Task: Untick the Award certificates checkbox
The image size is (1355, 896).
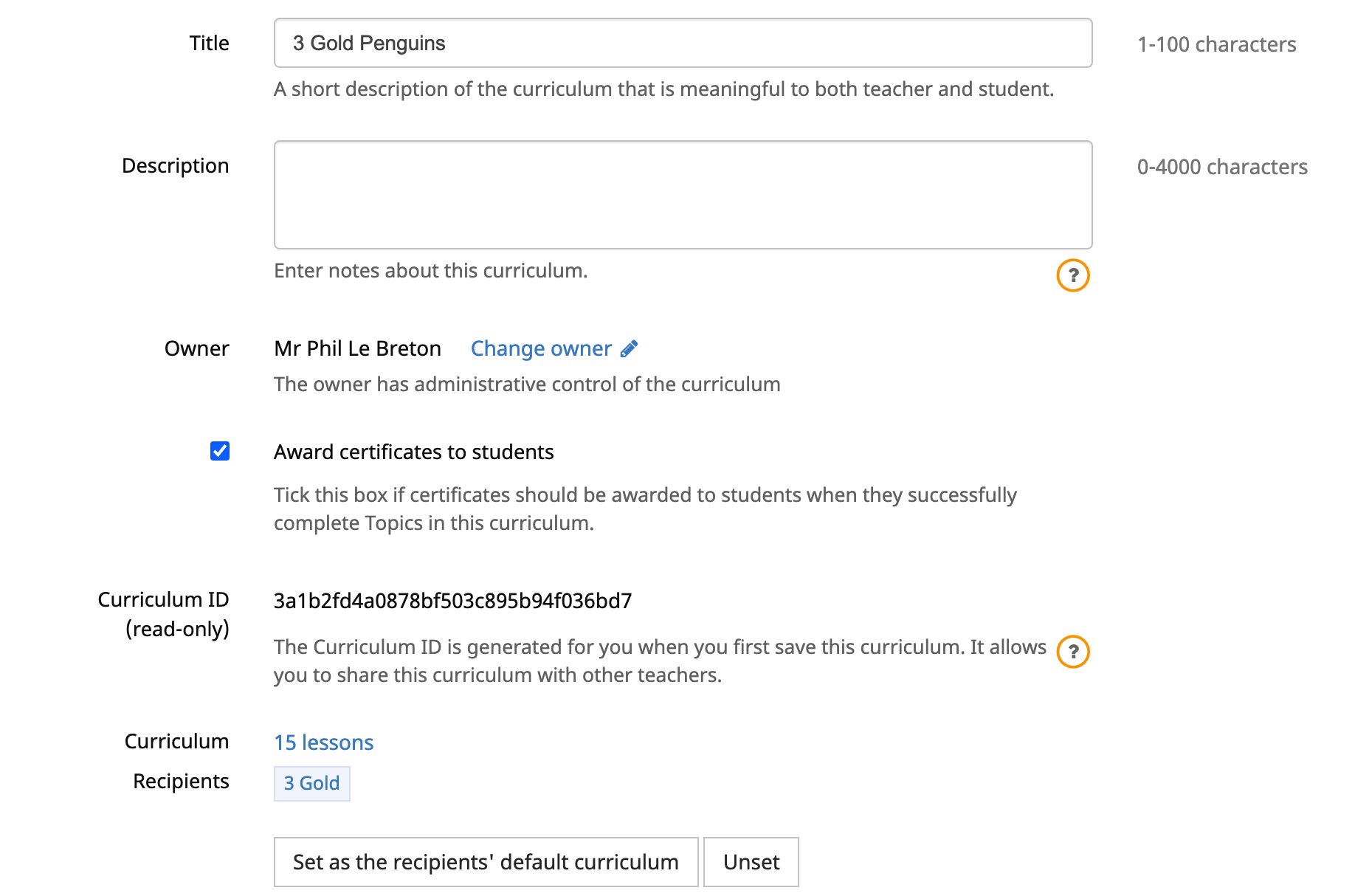Action: (x=220, y=451)
